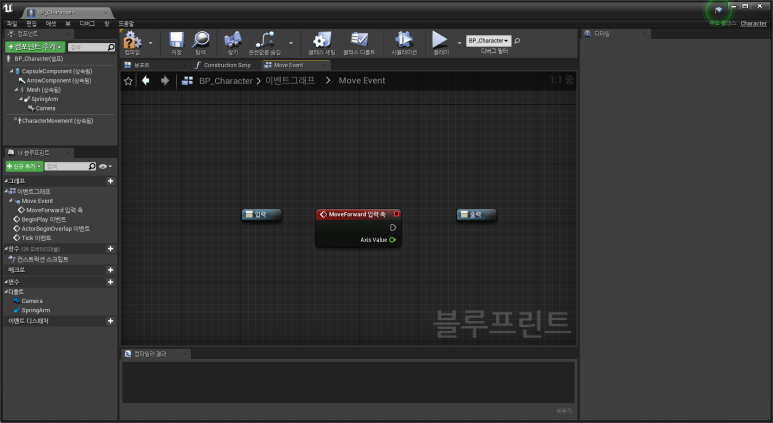Image resolution: width=773 pixels, height=423 pixels.
Task: Open the 편집 menu
Action: [x=32, y=24]
